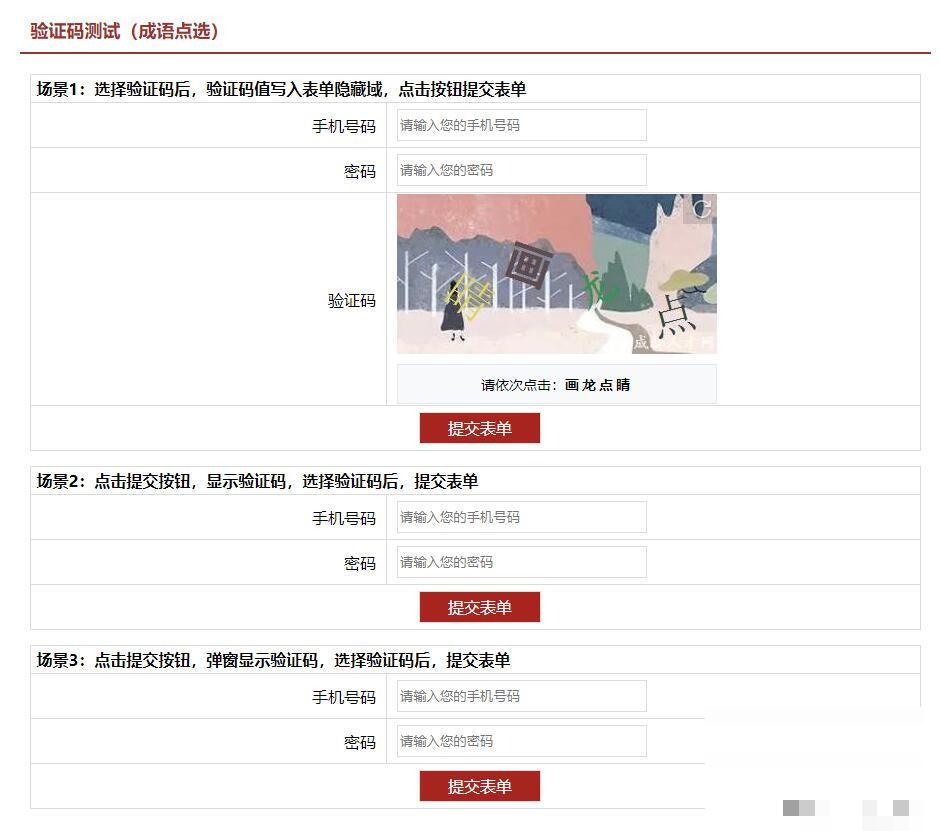Click the captcha landscape image
940x831 pixels.
pos(557,273)
